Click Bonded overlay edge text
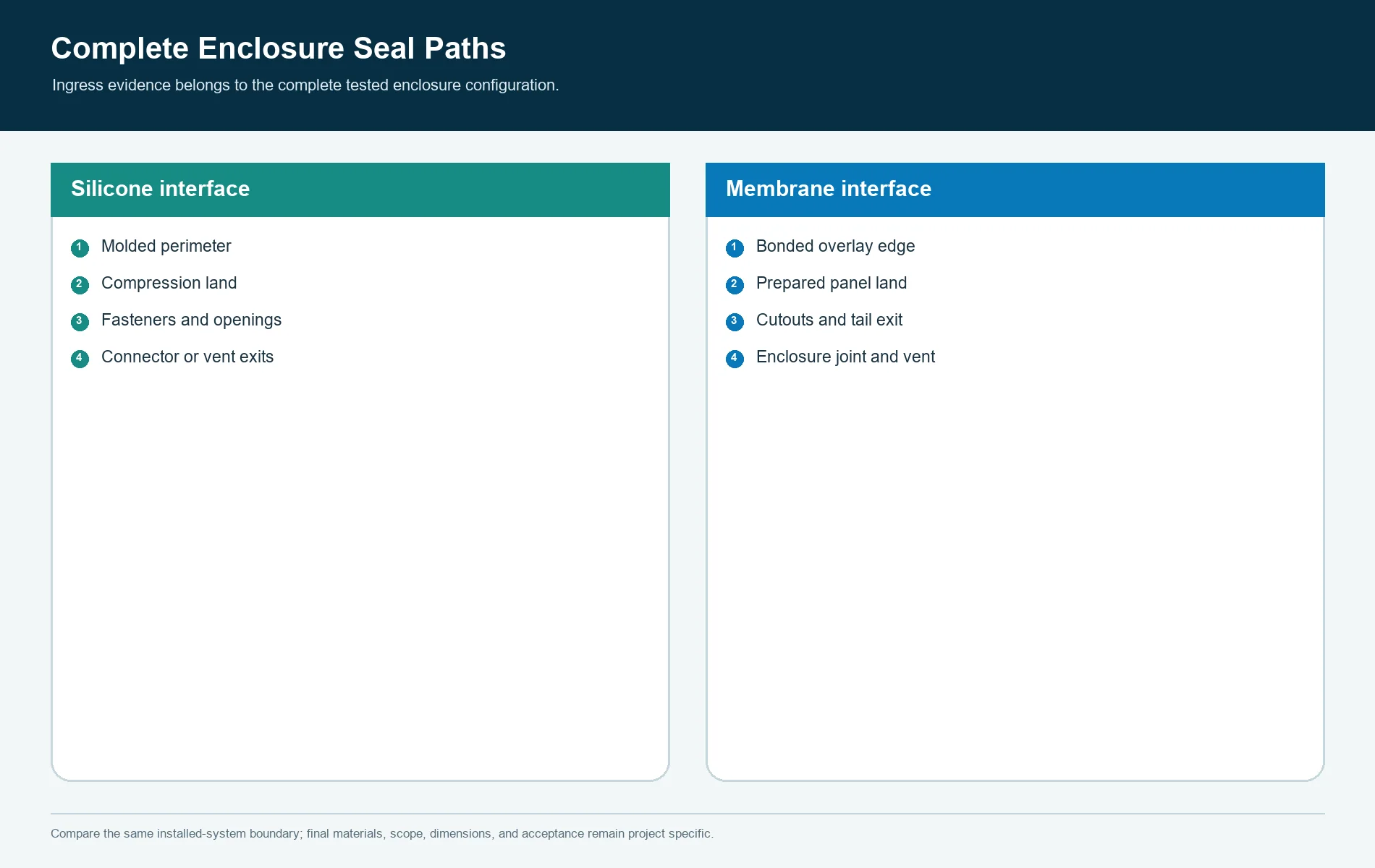Viewport: 1375px width, 868px height. 835,247
